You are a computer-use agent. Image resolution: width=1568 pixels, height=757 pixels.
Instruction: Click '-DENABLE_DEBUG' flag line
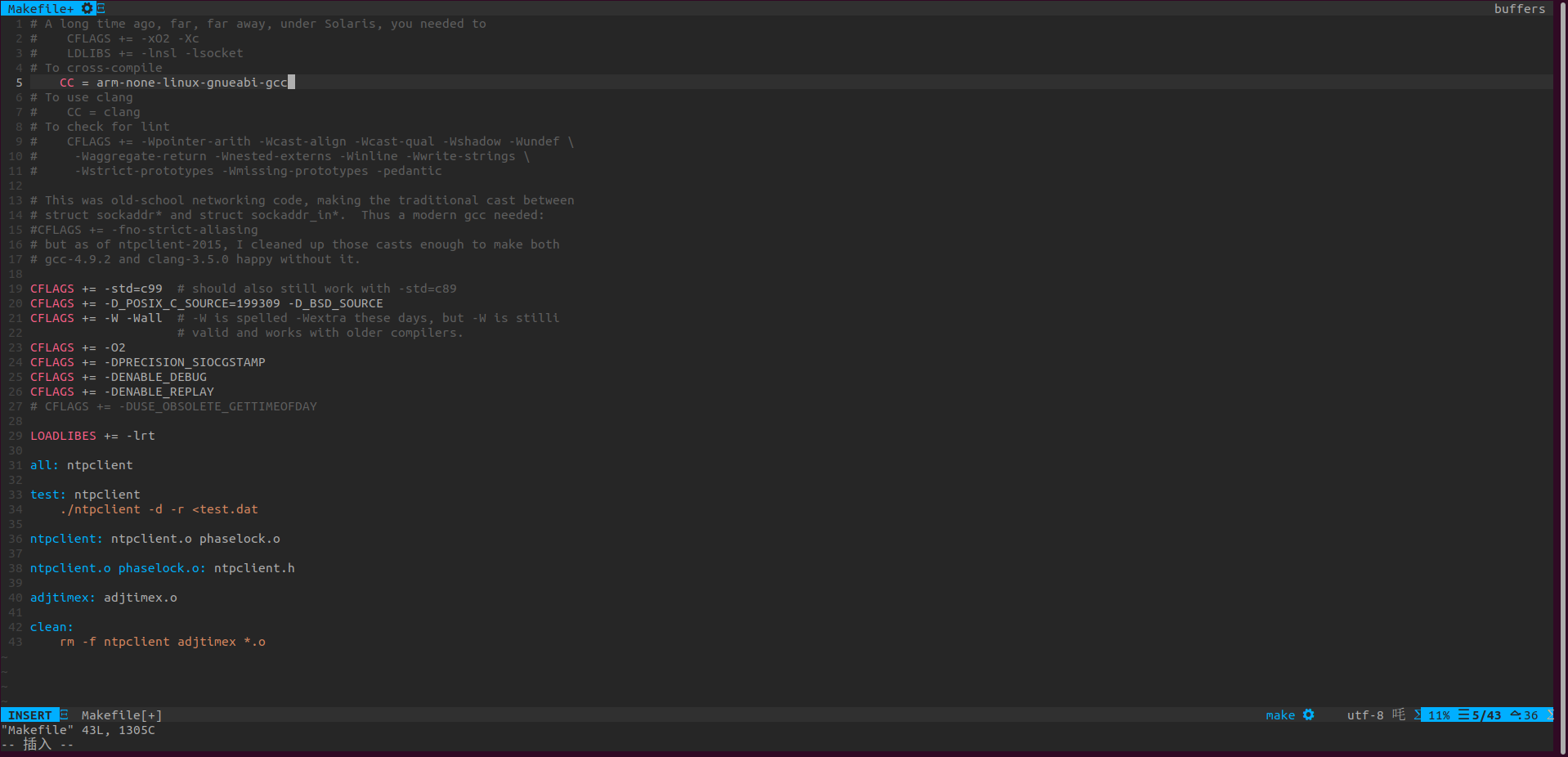118,376
